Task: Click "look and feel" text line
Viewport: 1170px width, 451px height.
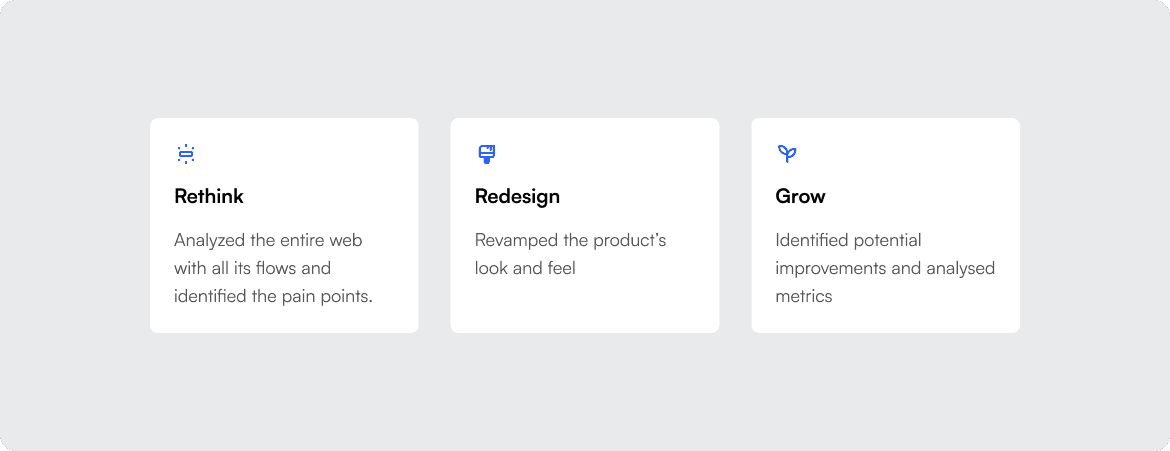Action: pos(525,267)
